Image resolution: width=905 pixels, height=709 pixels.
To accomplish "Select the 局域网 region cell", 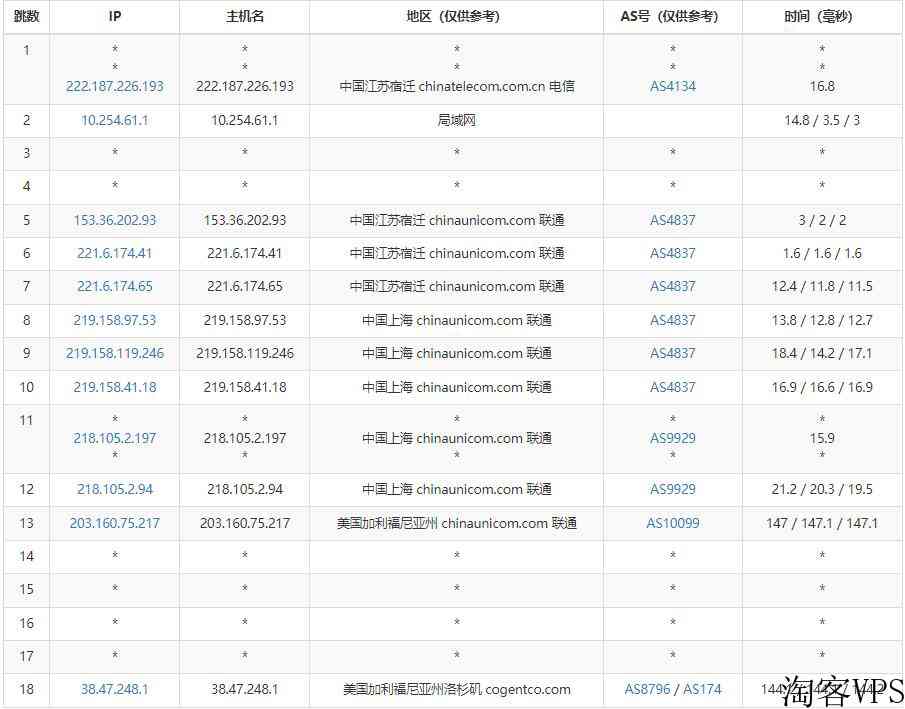I will 457,121.
